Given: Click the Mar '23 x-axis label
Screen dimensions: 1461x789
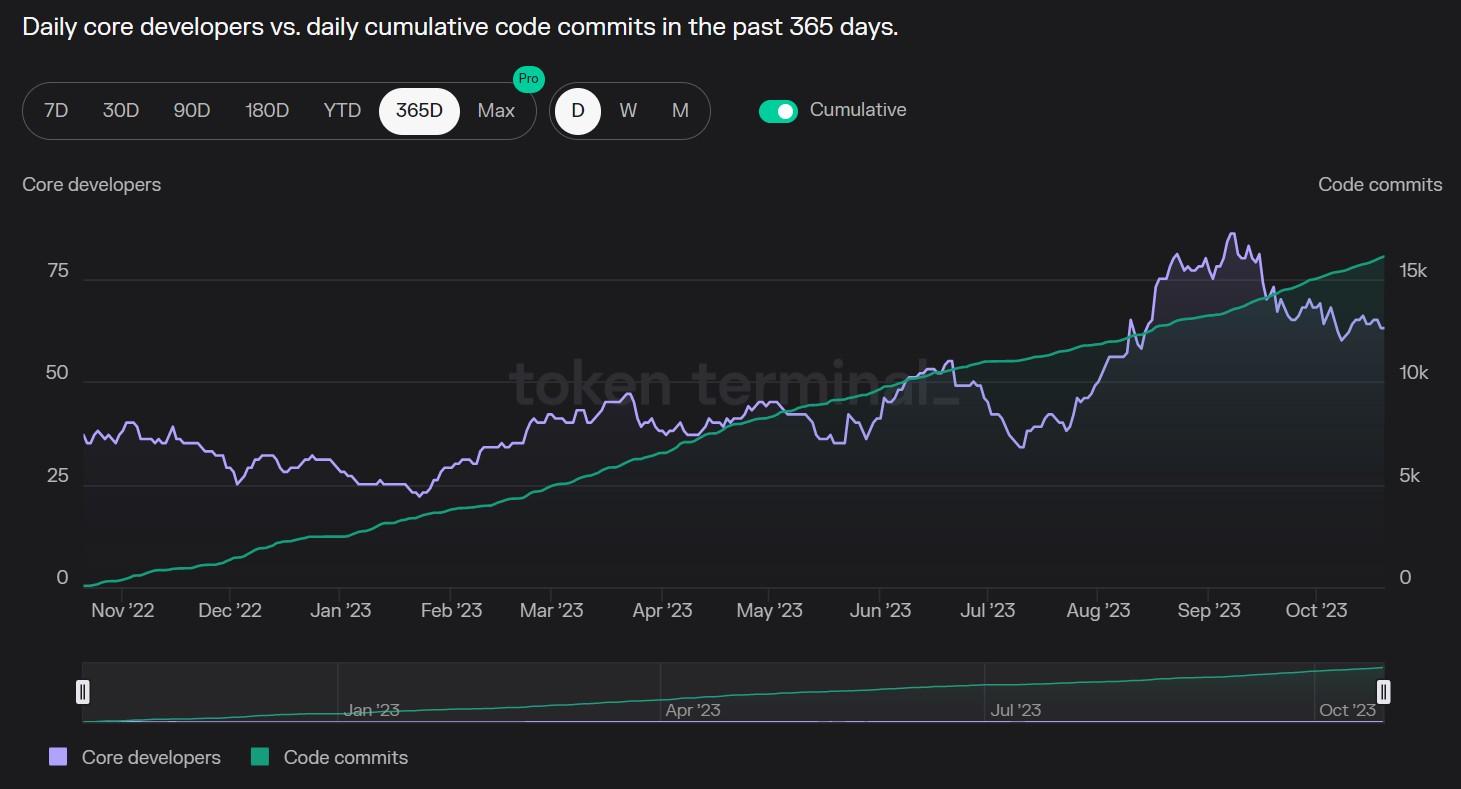Looking at the screenshot, I should (551, 610).
